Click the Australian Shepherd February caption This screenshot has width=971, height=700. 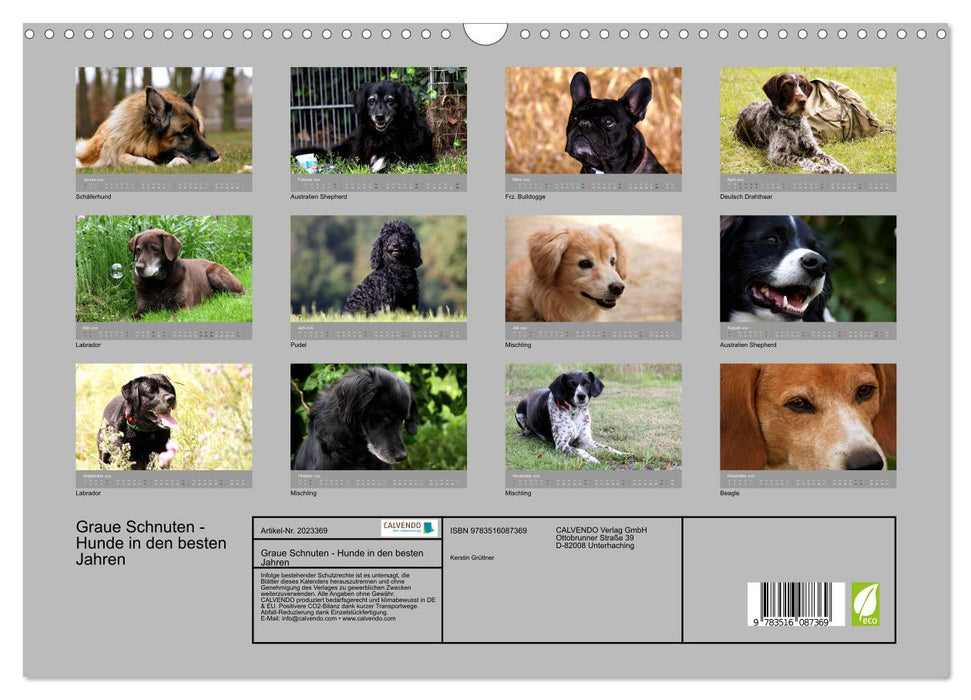(x=318, y=196)
